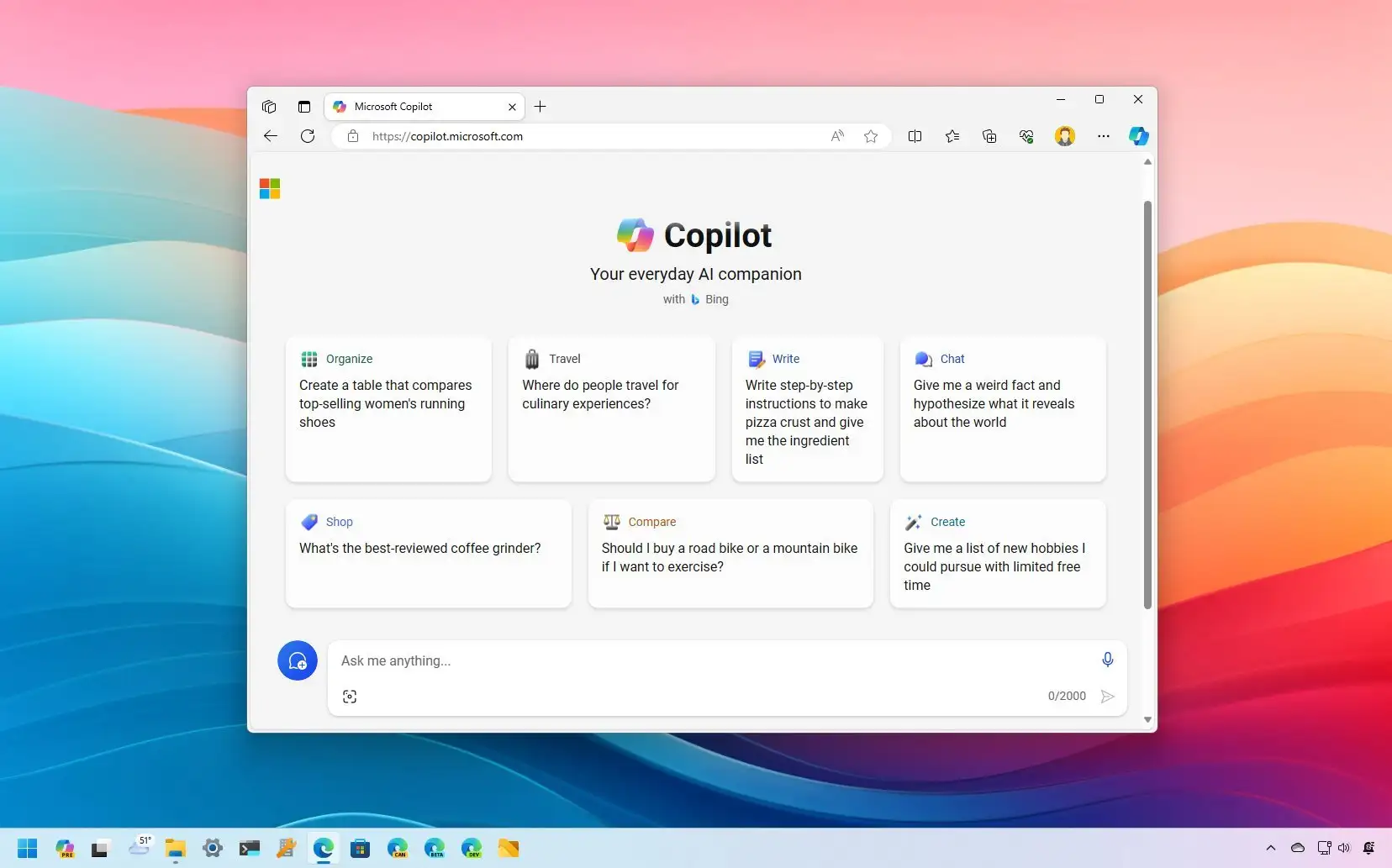Enable split screen view in the toolbar
The width and height of the screenshot is (1392, 868).
coord(915,136)
